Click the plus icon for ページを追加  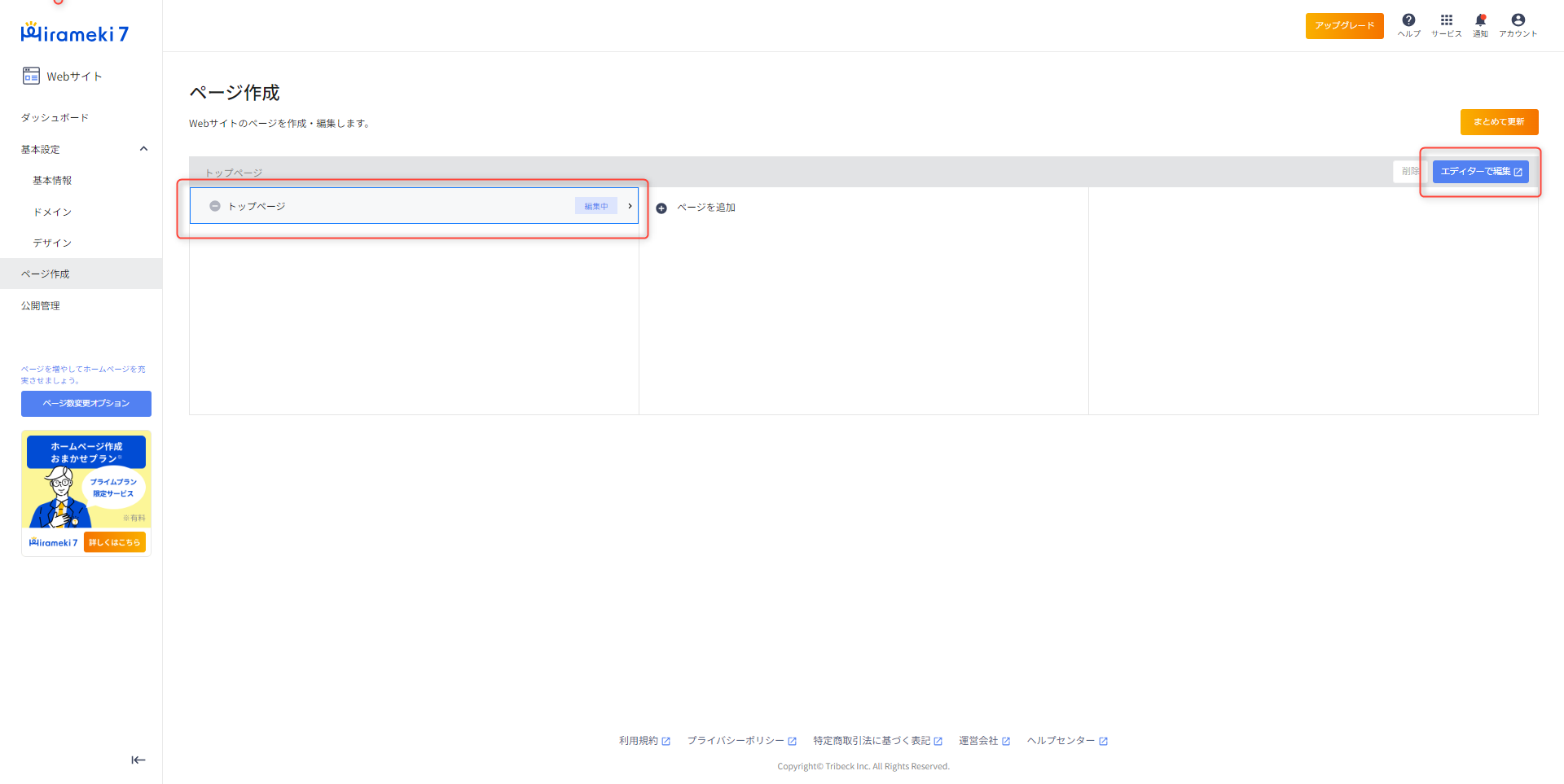(661, 208)
